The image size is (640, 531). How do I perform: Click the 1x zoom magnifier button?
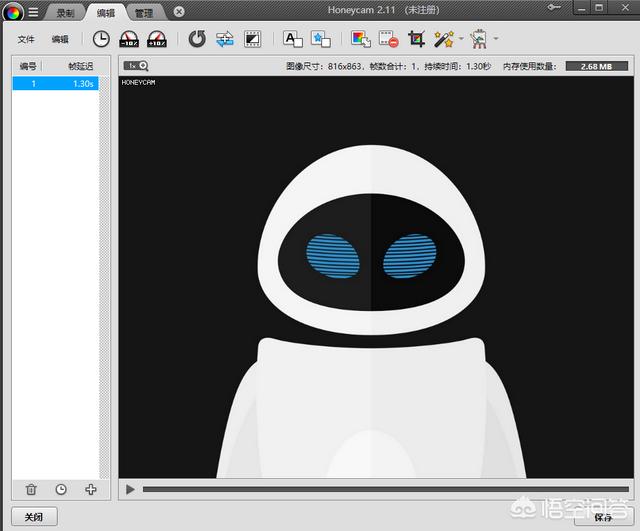pos(136,65)
